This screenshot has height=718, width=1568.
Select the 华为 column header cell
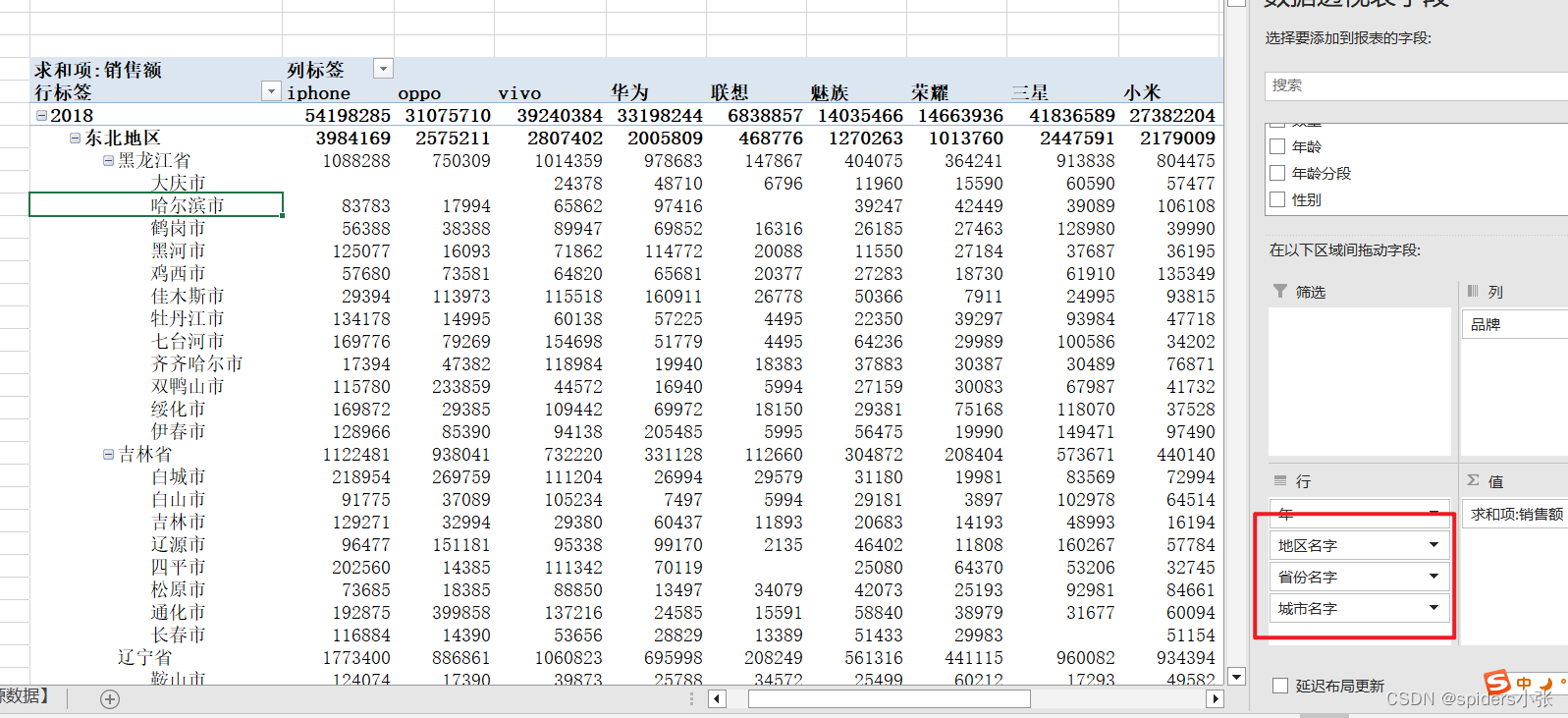[629, 92]
